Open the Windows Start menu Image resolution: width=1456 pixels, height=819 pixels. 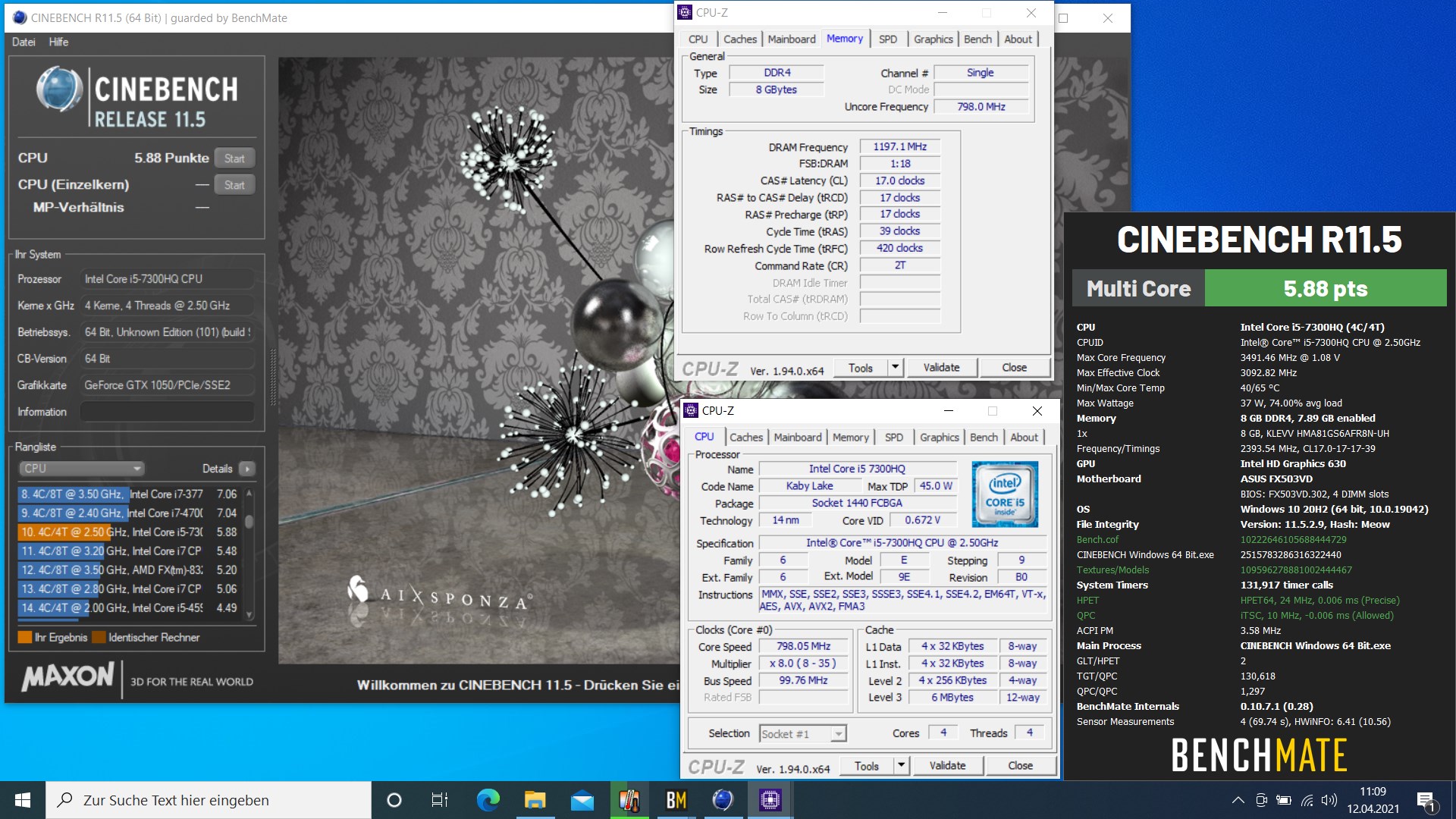23,800
